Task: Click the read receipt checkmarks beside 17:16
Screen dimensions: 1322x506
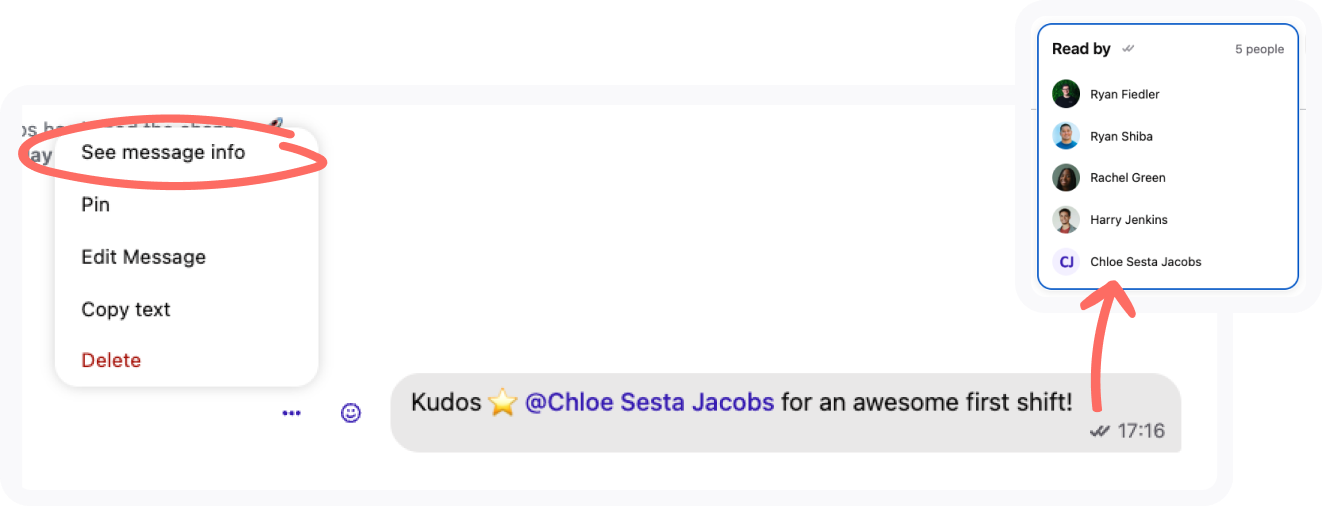Action: pos(1099,431)
